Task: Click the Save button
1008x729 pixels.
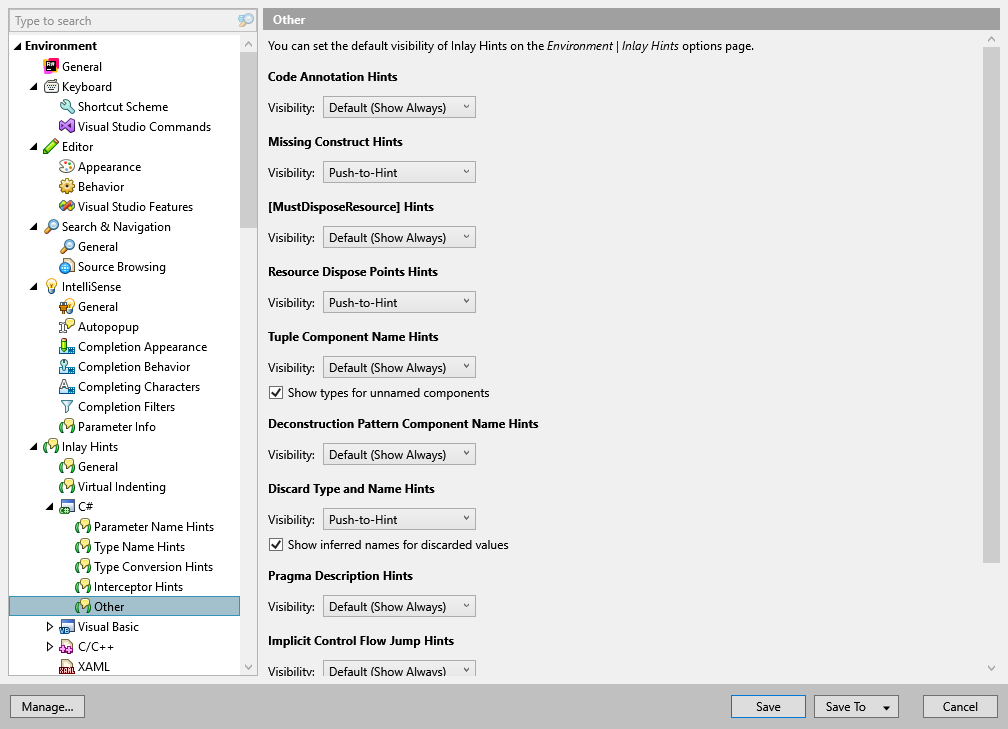Action: (768, 706)
